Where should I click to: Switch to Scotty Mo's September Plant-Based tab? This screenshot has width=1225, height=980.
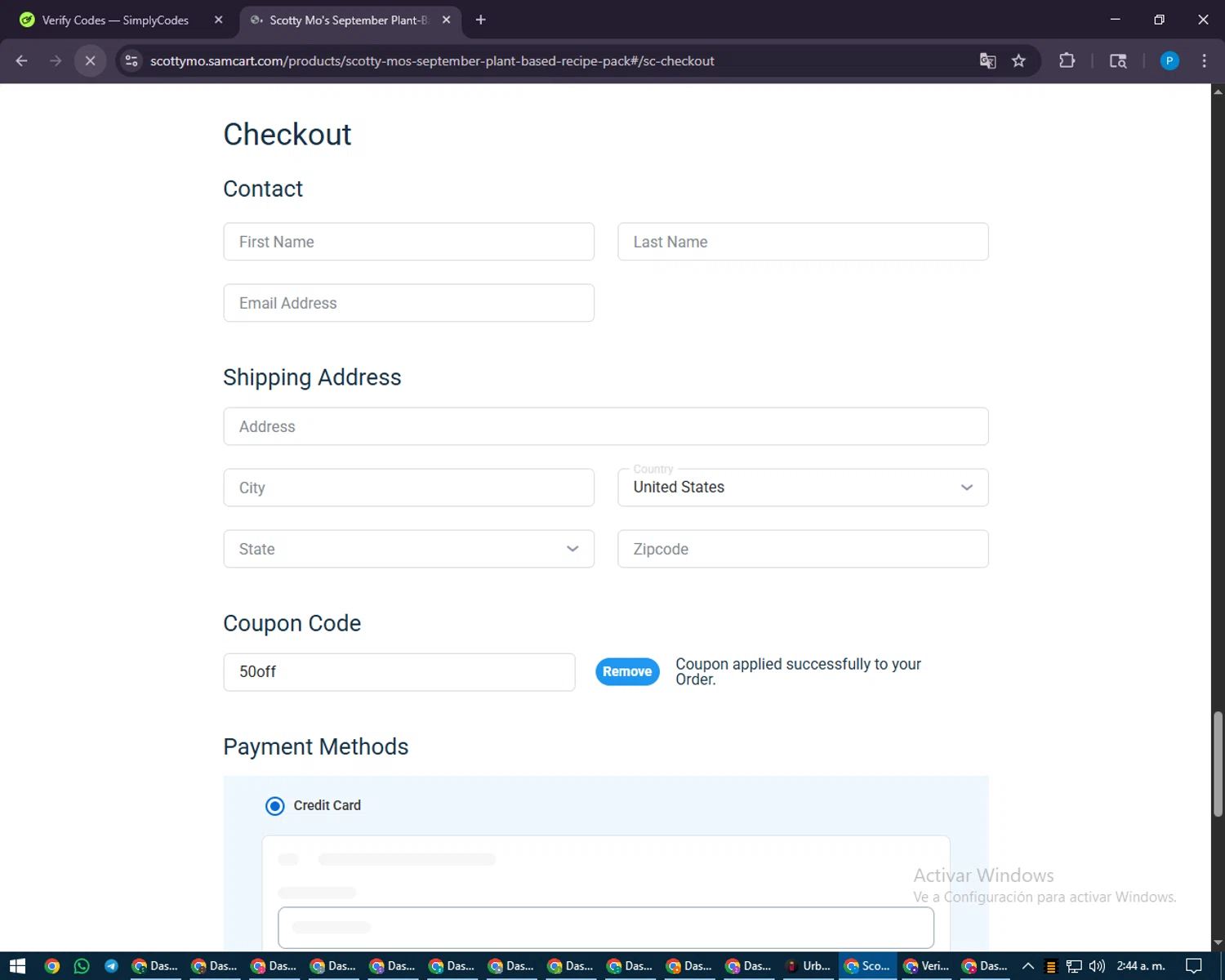[351, 20]
